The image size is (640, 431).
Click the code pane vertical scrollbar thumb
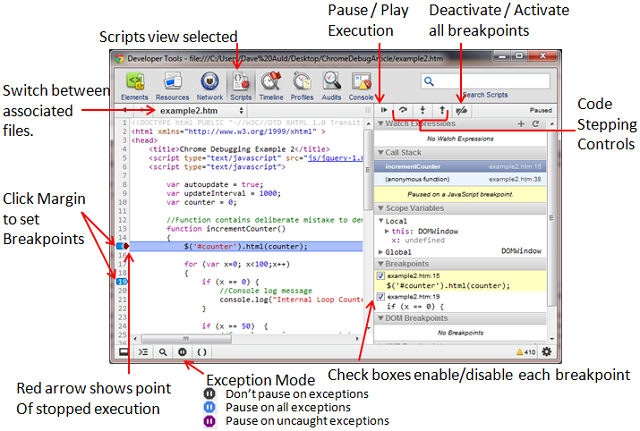coord(368,169)
